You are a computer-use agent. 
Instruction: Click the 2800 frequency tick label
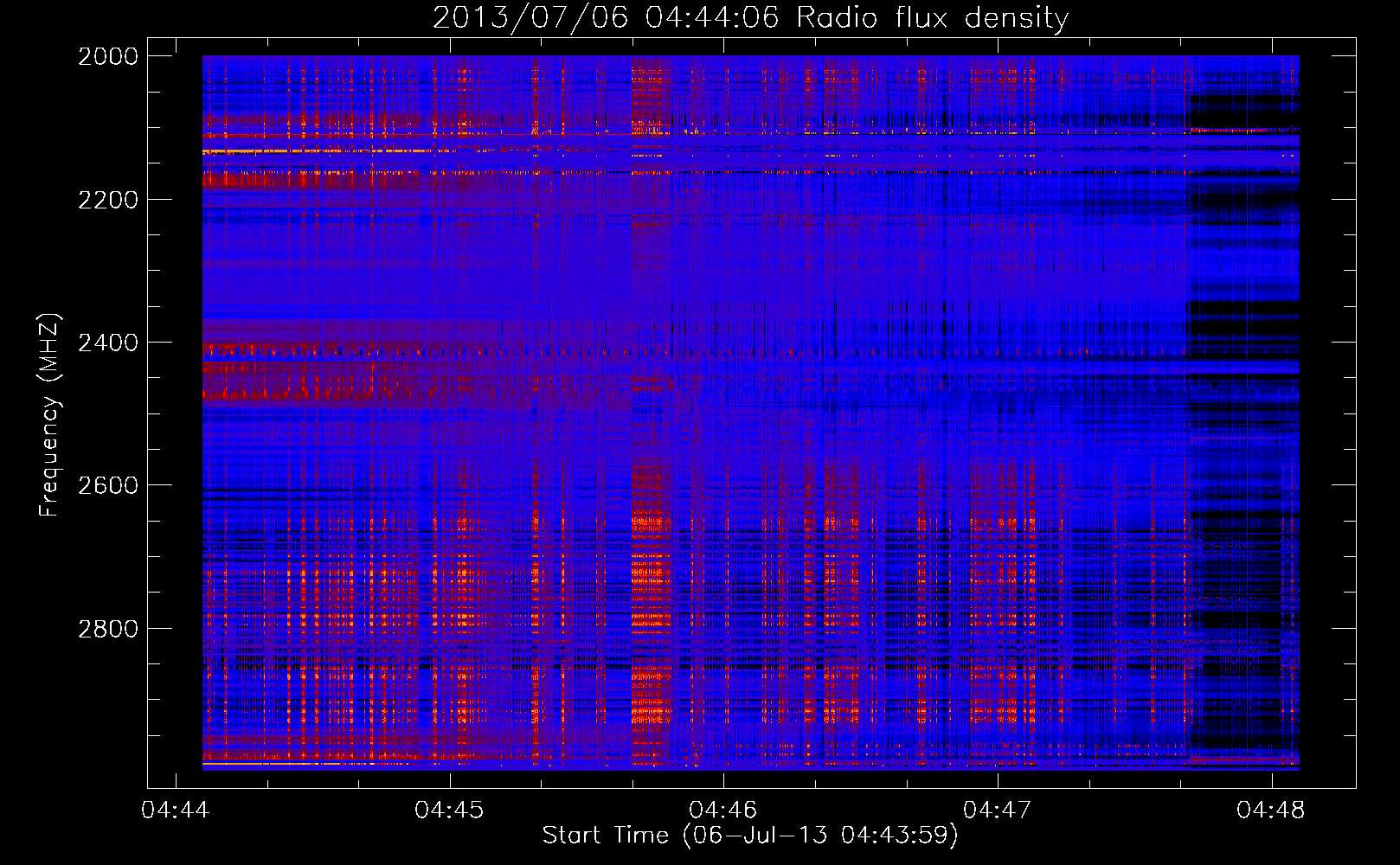pos(108,629)
